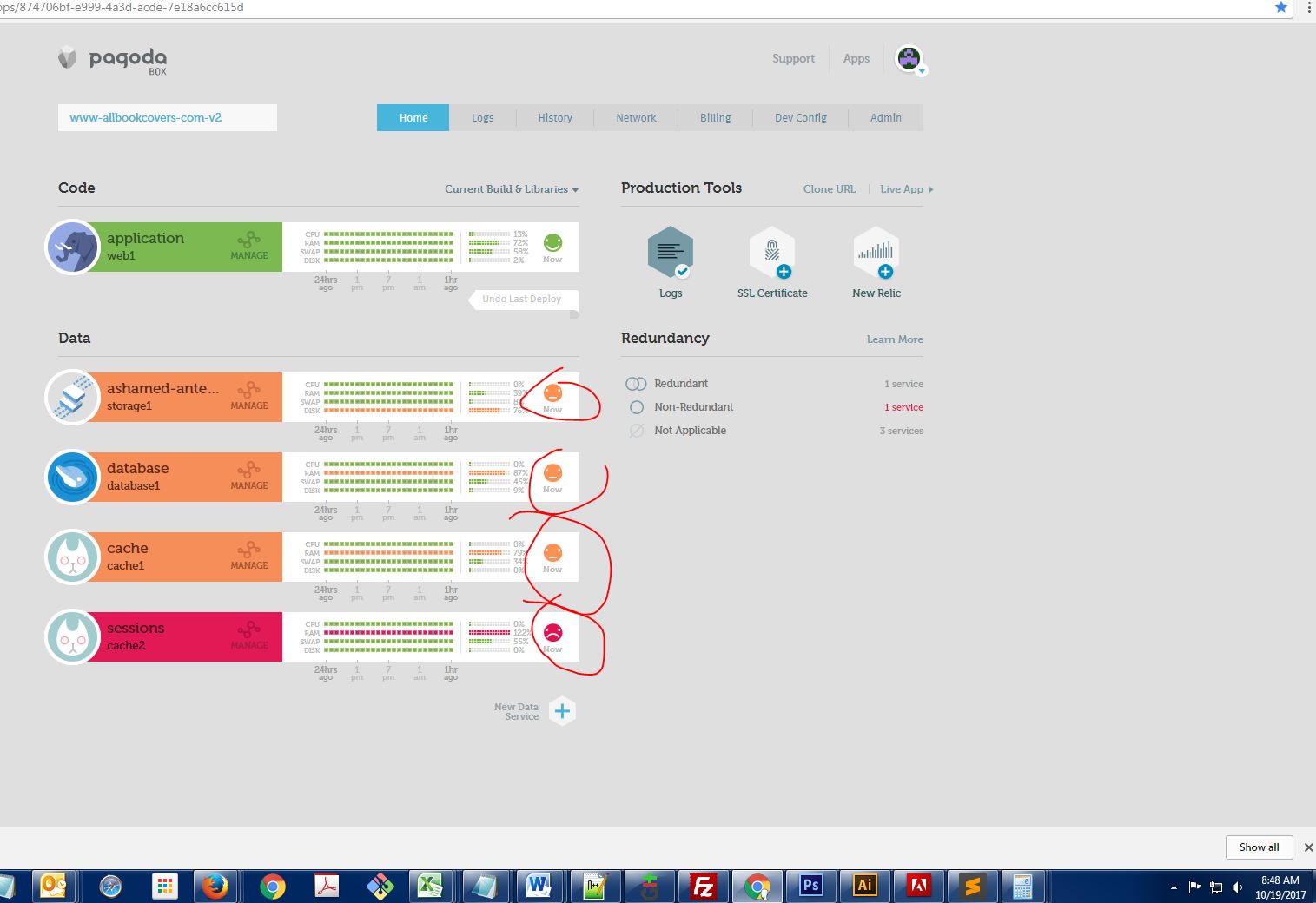Click the application web1 elephant icon
Image resolution: width=1316 pixels, height=903 pixels.
tap(73, 247)
